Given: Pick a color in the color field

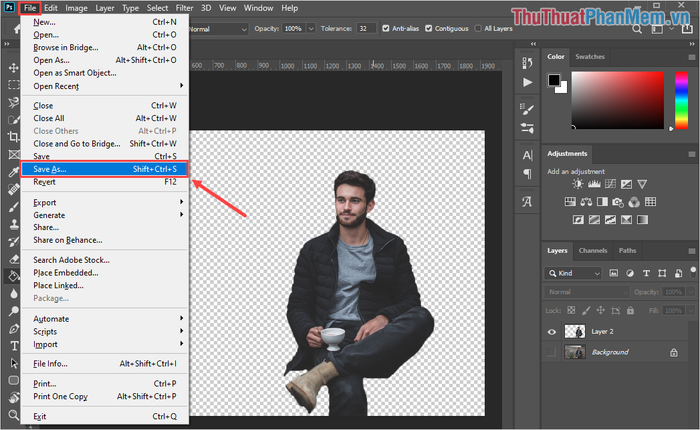Looking at the screenshot, I should [618, 100].
